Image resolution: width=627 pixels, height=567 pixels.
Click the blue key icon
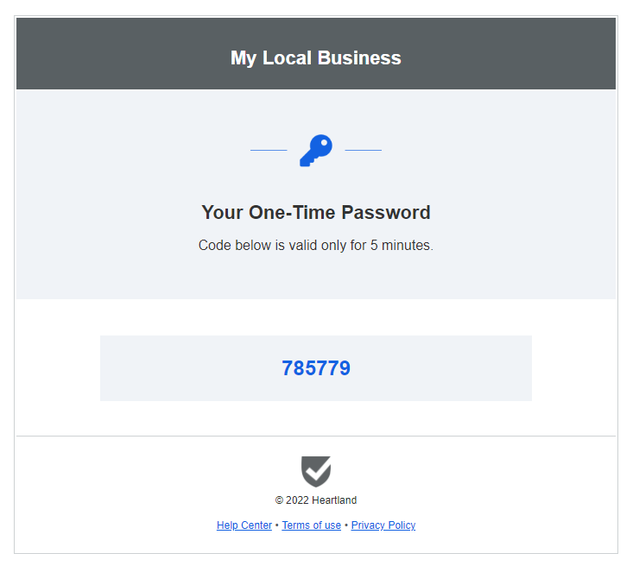click(315, 150)
